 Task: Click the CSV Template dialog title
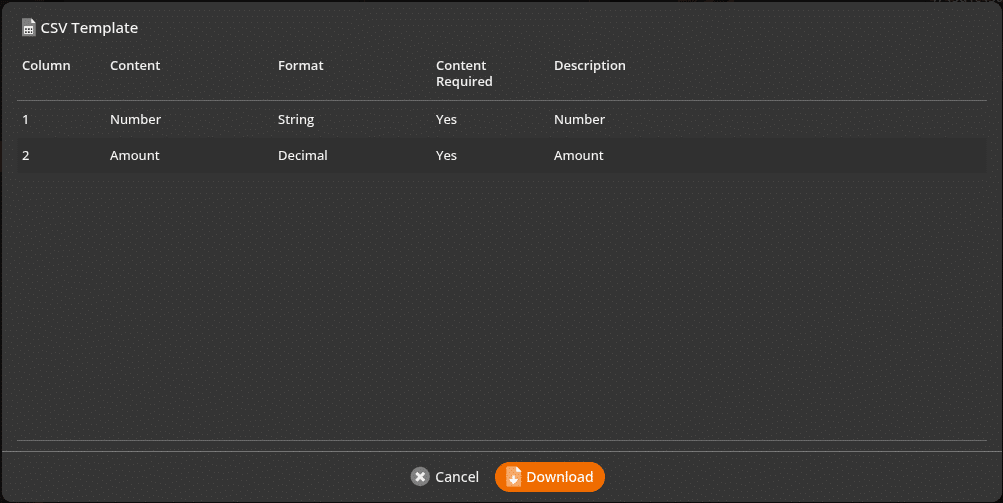[x=89, y=28]
